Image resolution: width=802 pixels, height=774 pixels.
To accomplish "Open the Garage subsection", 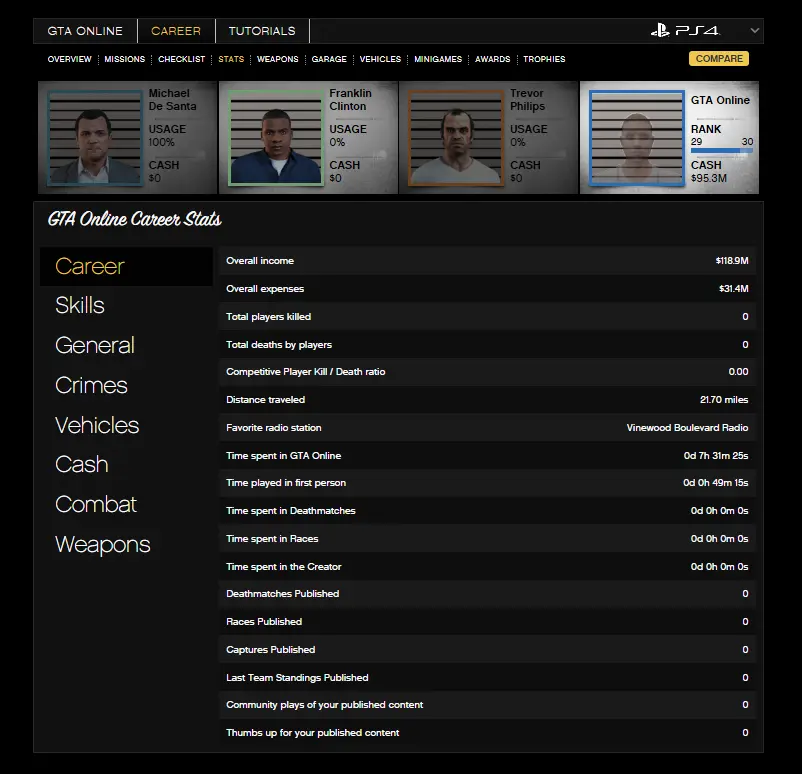I will [x=329, y=59].
